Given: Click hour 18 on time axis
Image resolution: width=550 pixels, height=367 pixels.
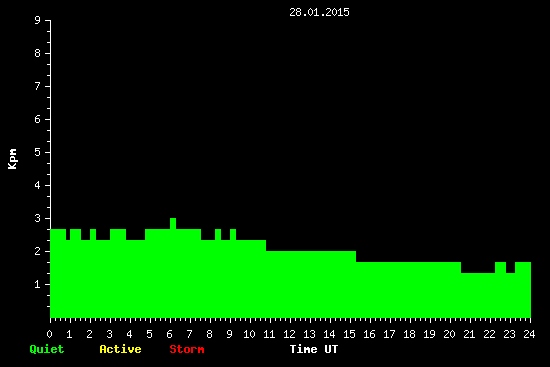Looking at the screenshot, I should tap(409, 334).
